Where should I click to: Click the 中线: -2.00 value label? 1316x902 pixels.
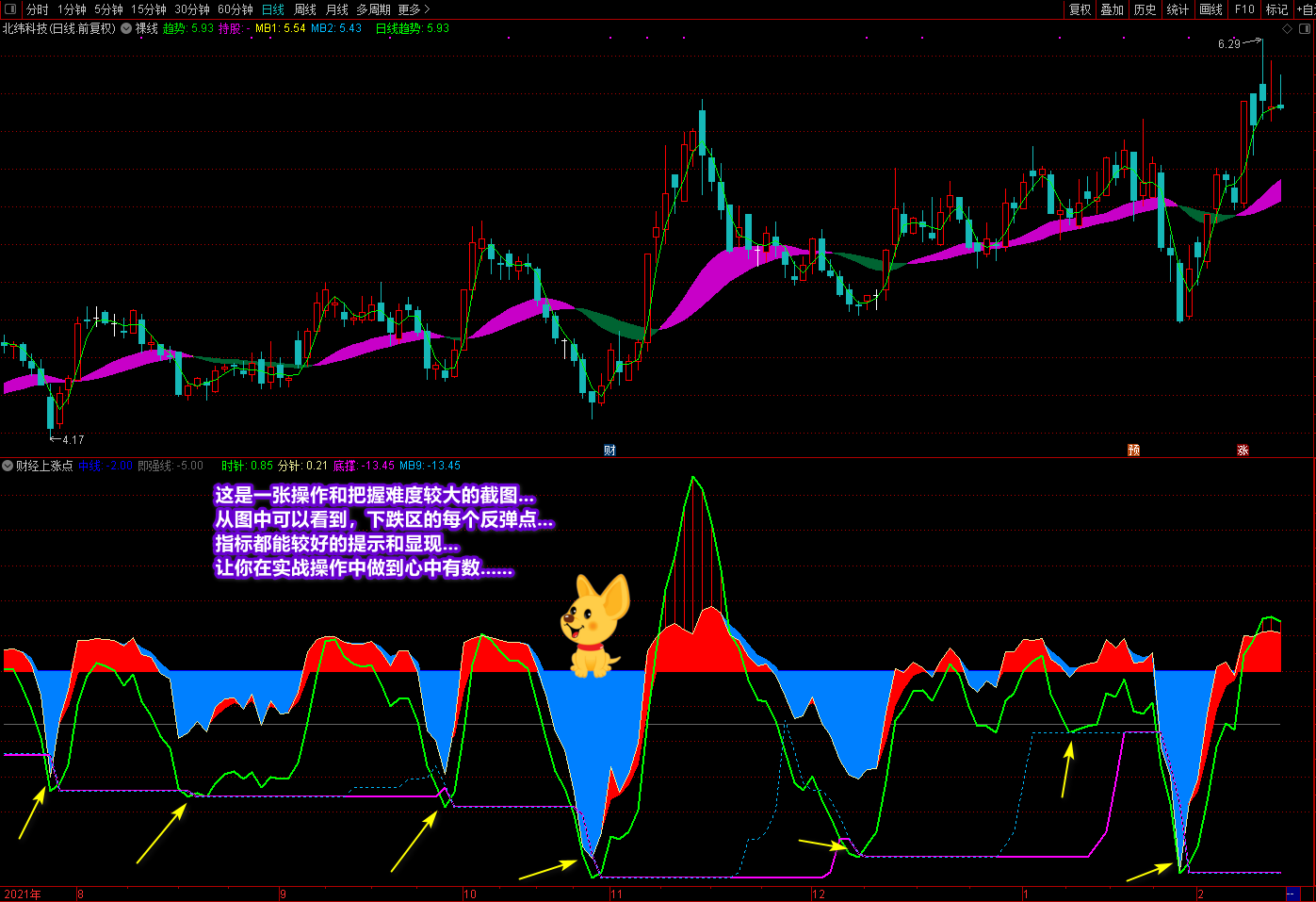click(106, 466)
